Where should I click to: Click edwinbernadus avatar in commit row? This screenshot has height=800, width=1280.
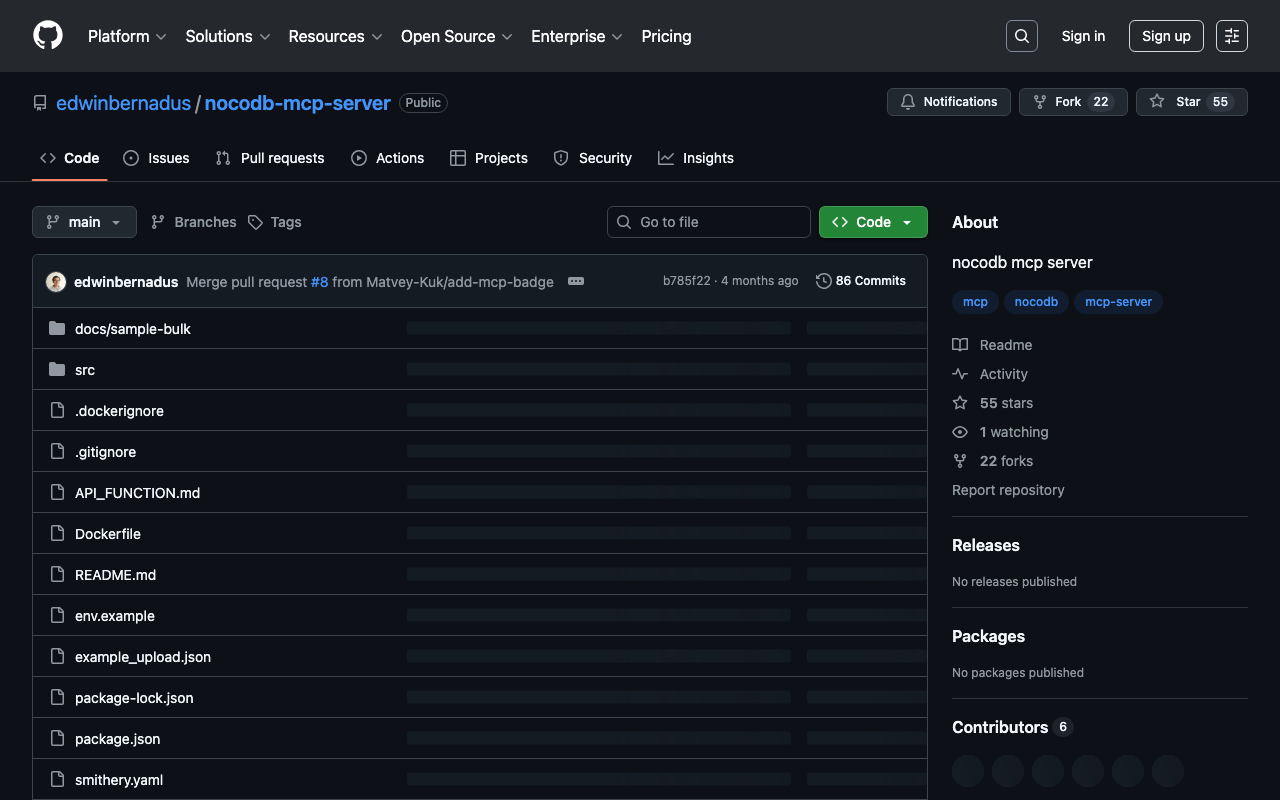tap(56, 282)
